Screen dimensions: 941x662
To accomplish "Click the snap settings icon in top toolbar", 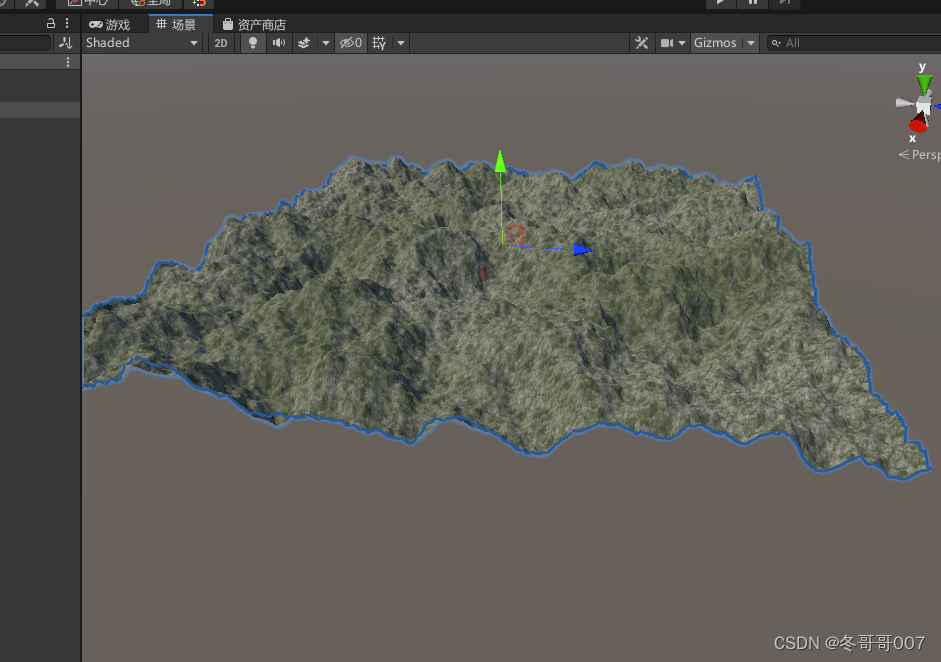I will pos(199,4).
